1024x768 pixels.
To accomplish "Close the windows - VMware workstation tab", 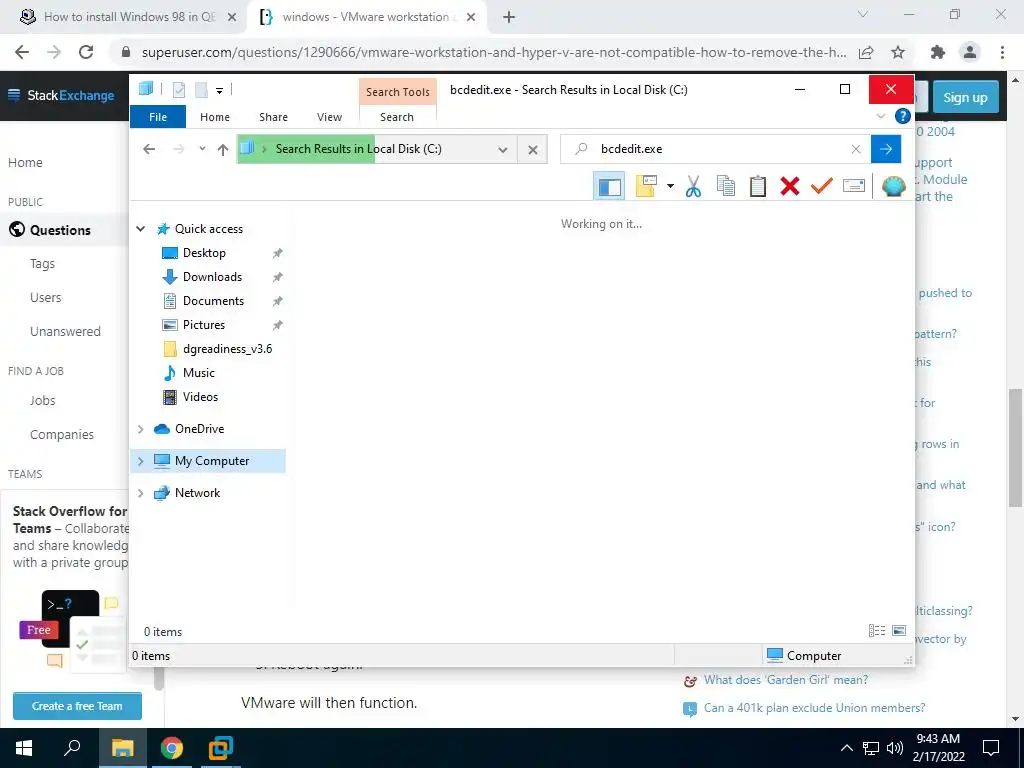I will [x=471, y=18].
